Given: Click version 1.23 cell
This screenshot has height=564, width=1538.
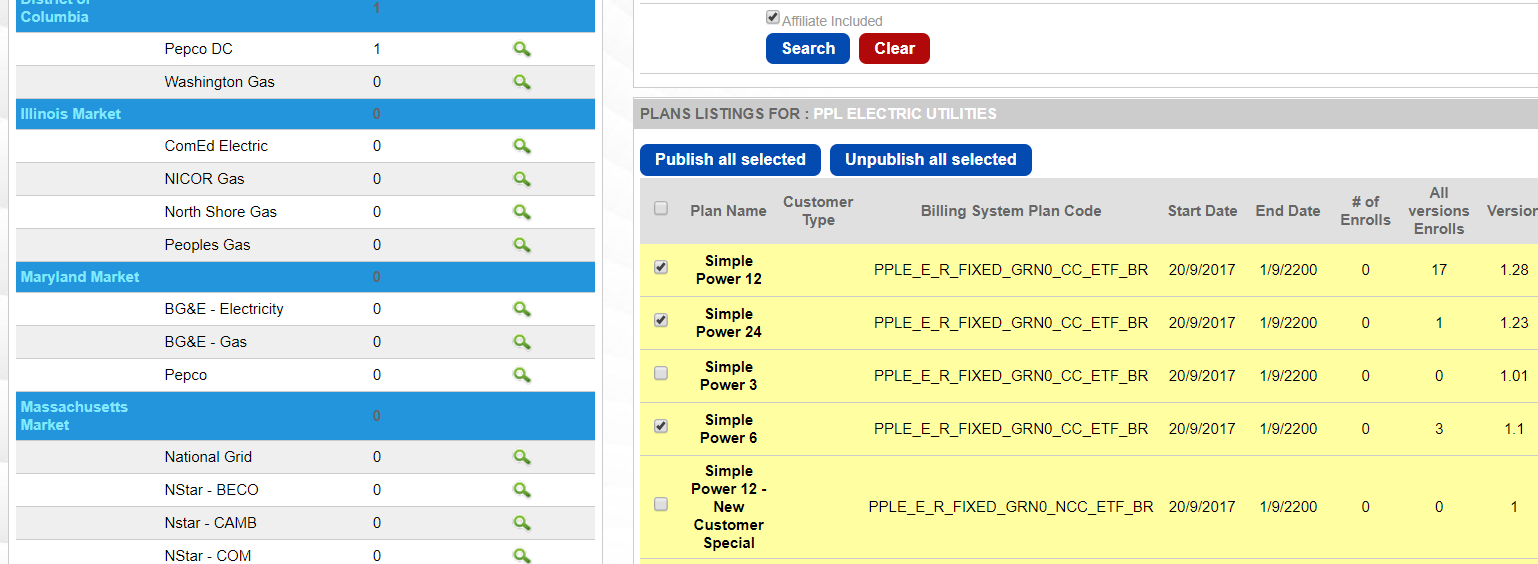Looking at the screenshot, I should [x=1514, y=323].
